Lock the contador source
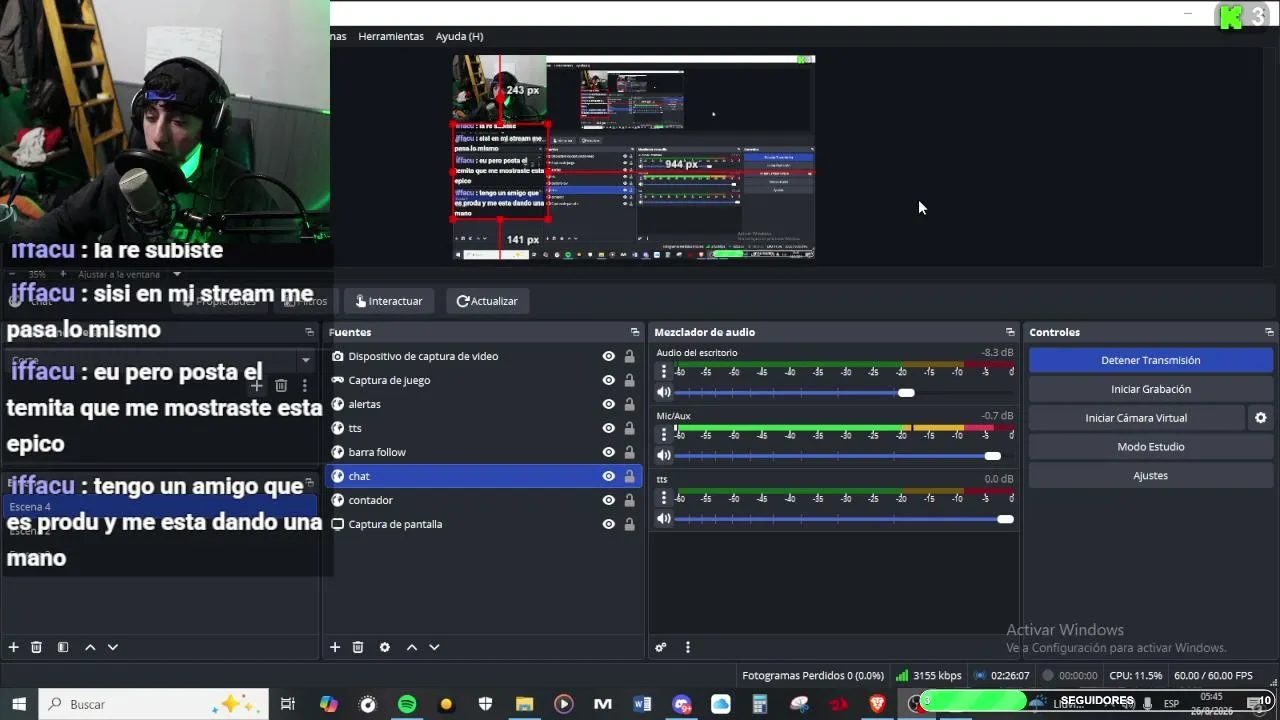Screen dimensions: 1280x720 tap(629, 500)
